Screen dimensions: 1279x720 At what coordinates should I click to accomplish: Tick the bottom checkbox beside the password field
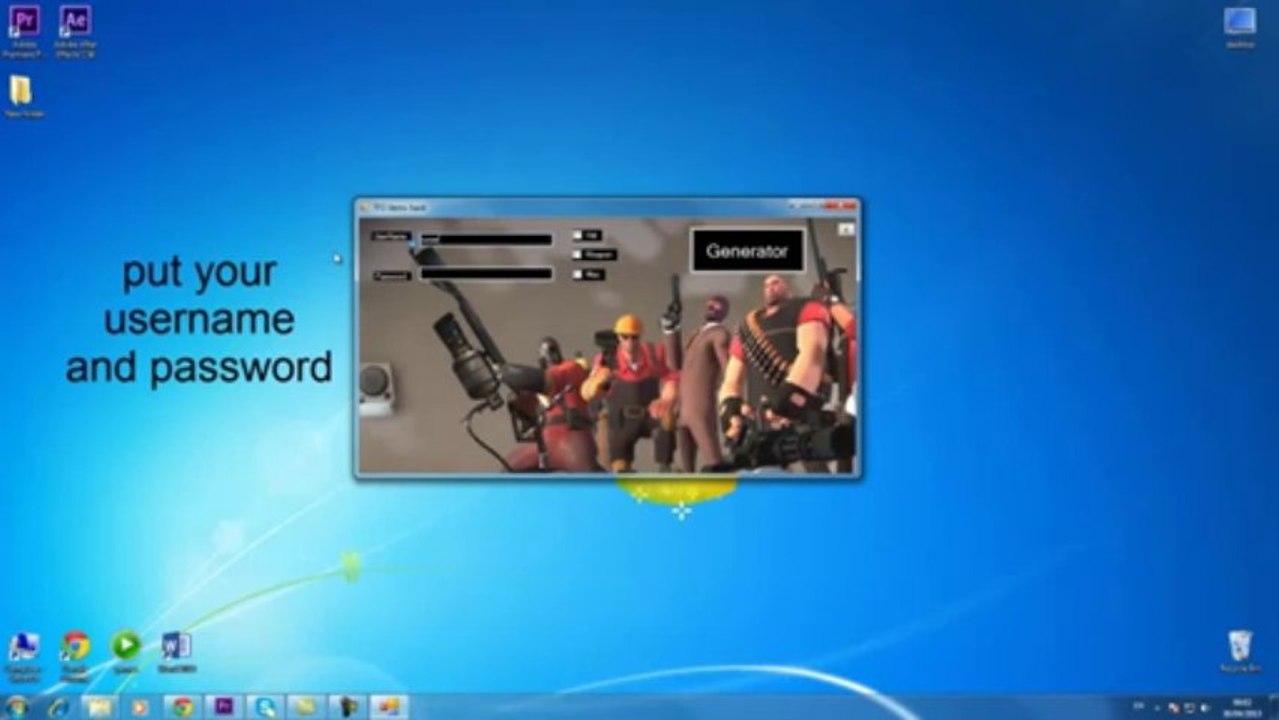click(x=577, y=273)
